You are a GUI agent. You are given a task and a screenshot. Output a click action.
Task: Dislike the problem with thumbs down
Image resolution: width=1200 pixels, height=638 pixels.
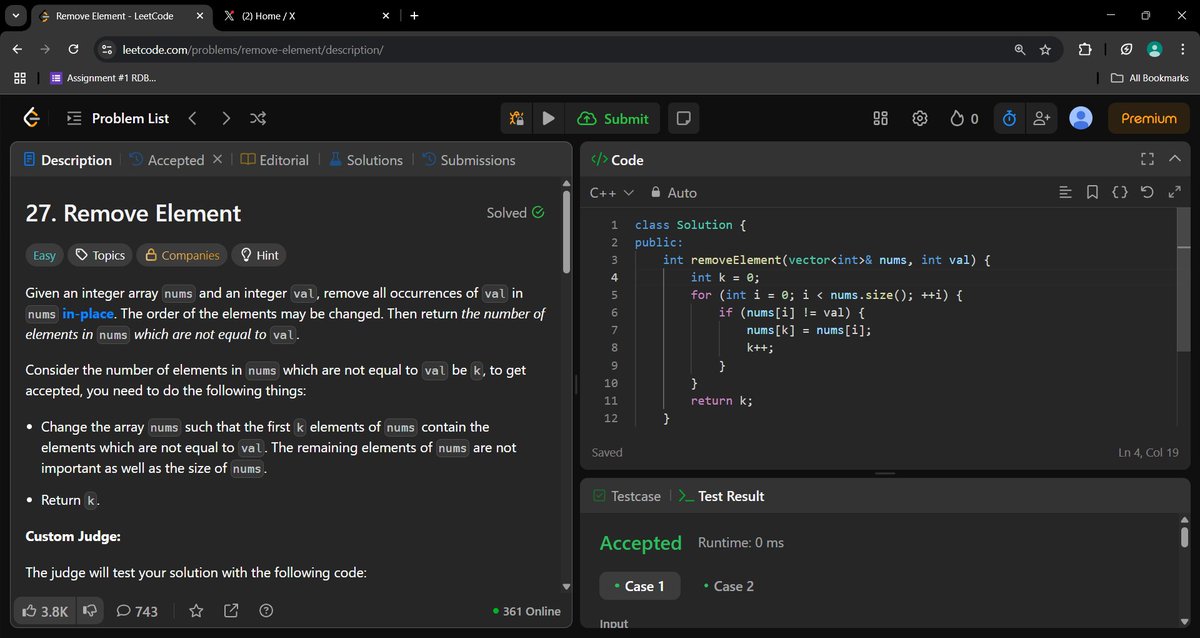[x=90, y=611]
